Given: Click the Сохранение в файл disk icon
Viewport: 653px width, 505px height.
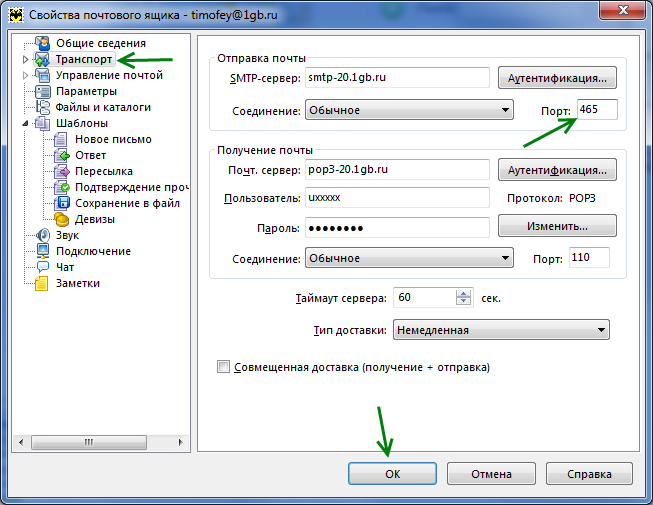Looking at the screenshot, I should [x=62, y=203].
